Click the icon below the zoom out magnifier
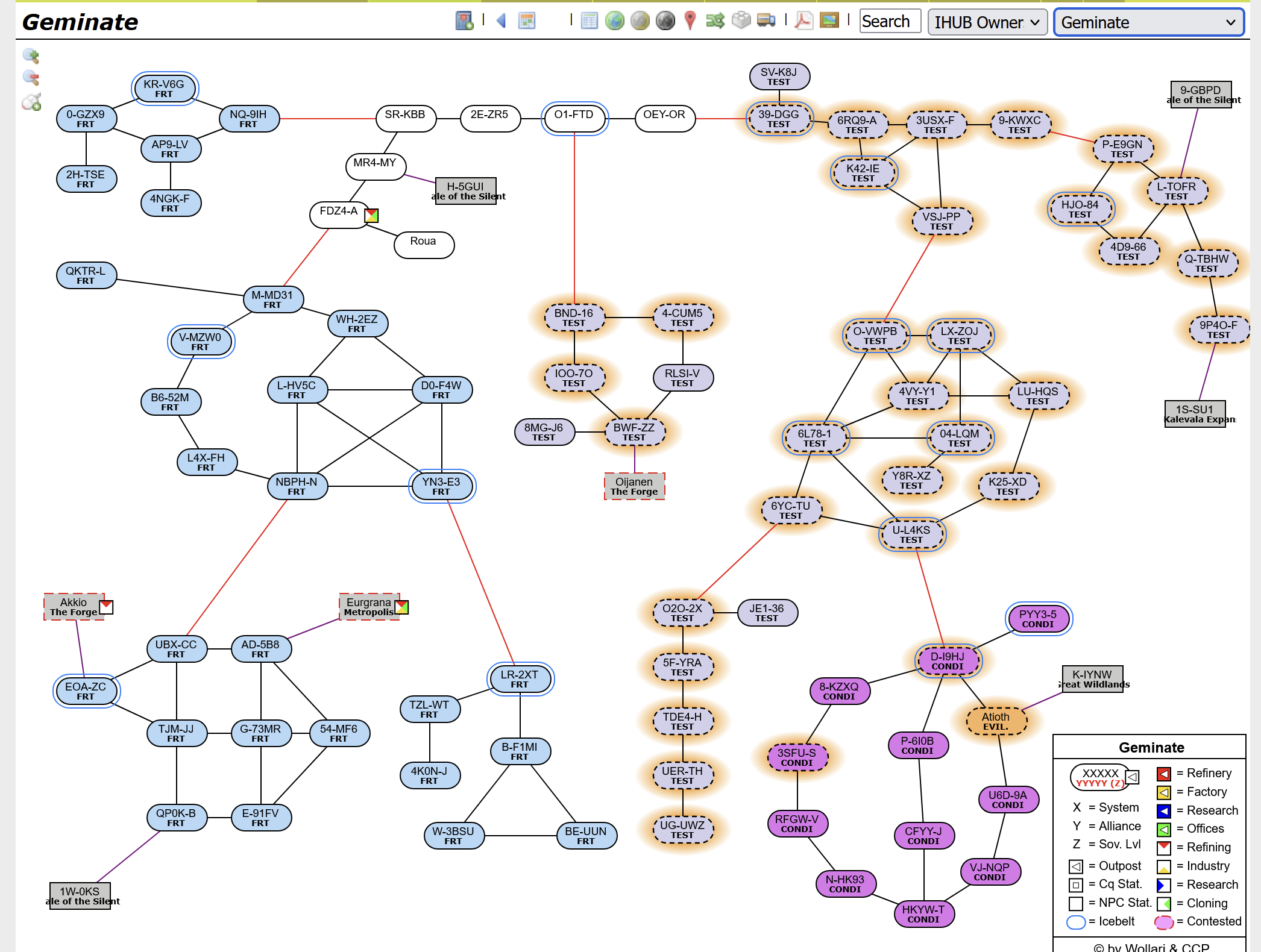This screenshot has height=952, width=1261. click(31, 102)
